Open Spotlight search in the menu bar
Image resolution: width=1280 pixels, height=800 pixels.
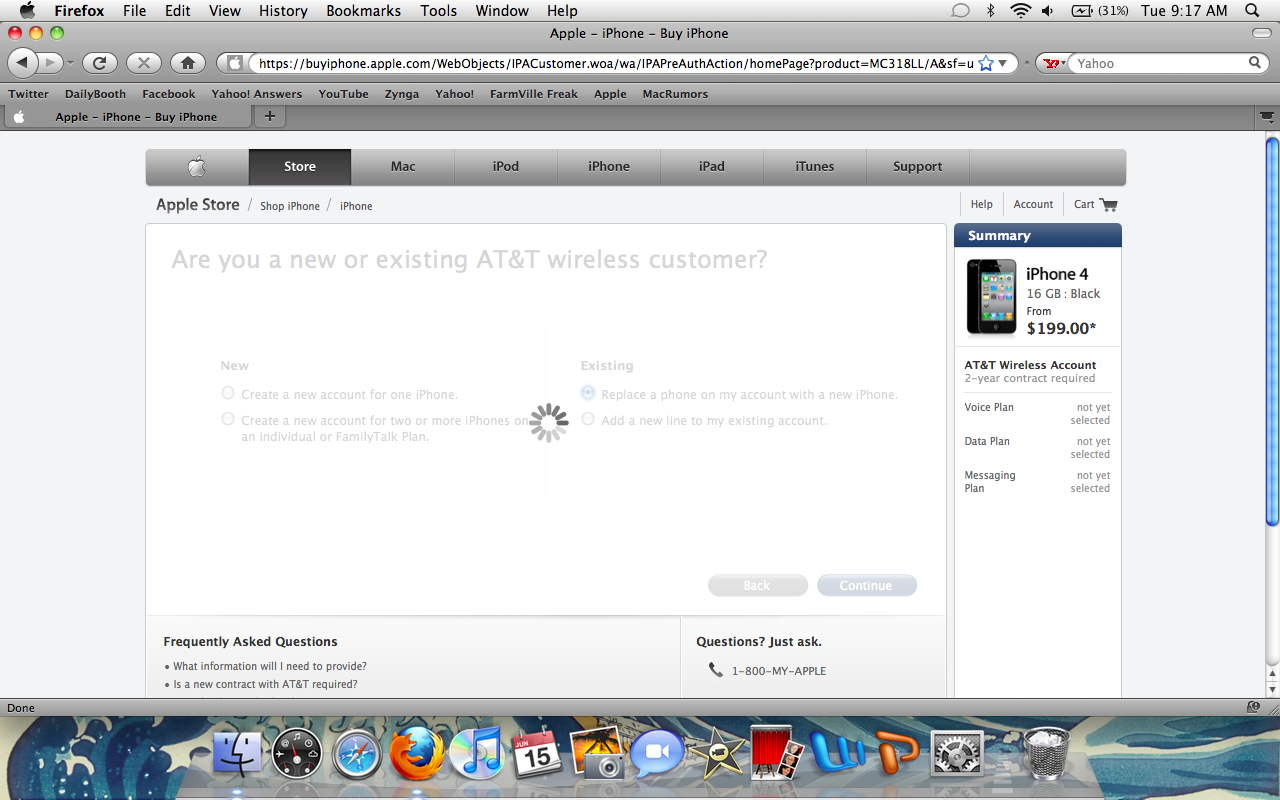pyautogui.click(x=1252, y=11)
